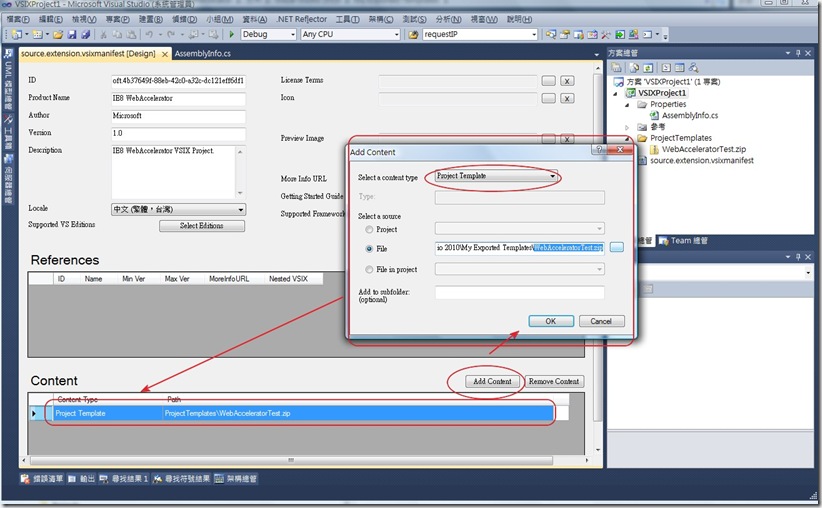Click the Author input field
822x508 pixels.
click(178, 116)
